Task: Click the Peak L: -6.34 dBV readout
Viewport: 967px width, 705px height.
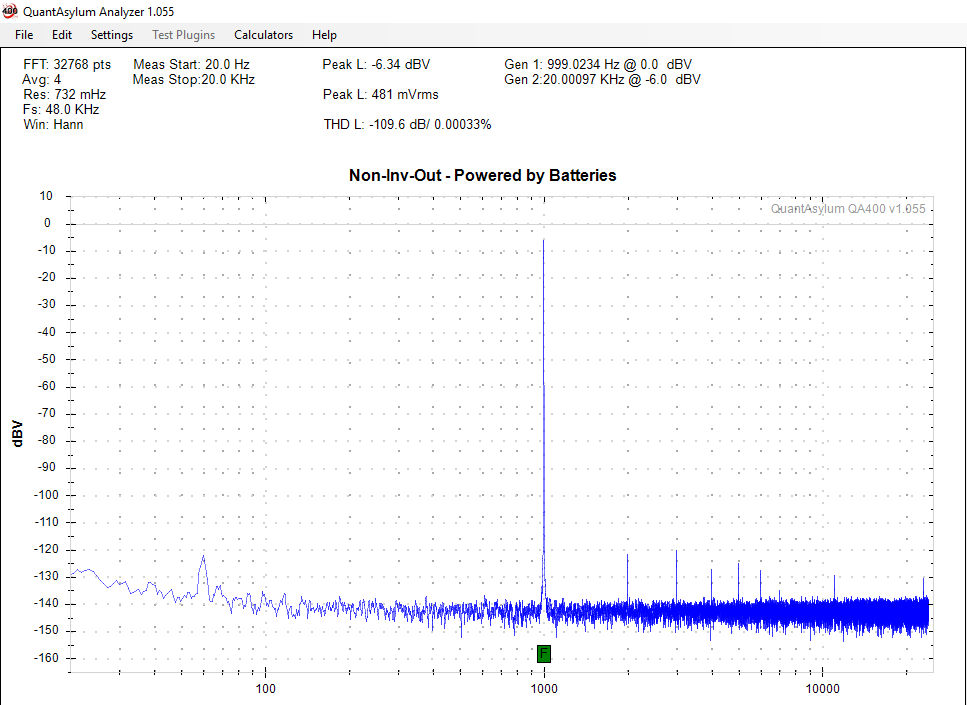Action: [376, 64]
